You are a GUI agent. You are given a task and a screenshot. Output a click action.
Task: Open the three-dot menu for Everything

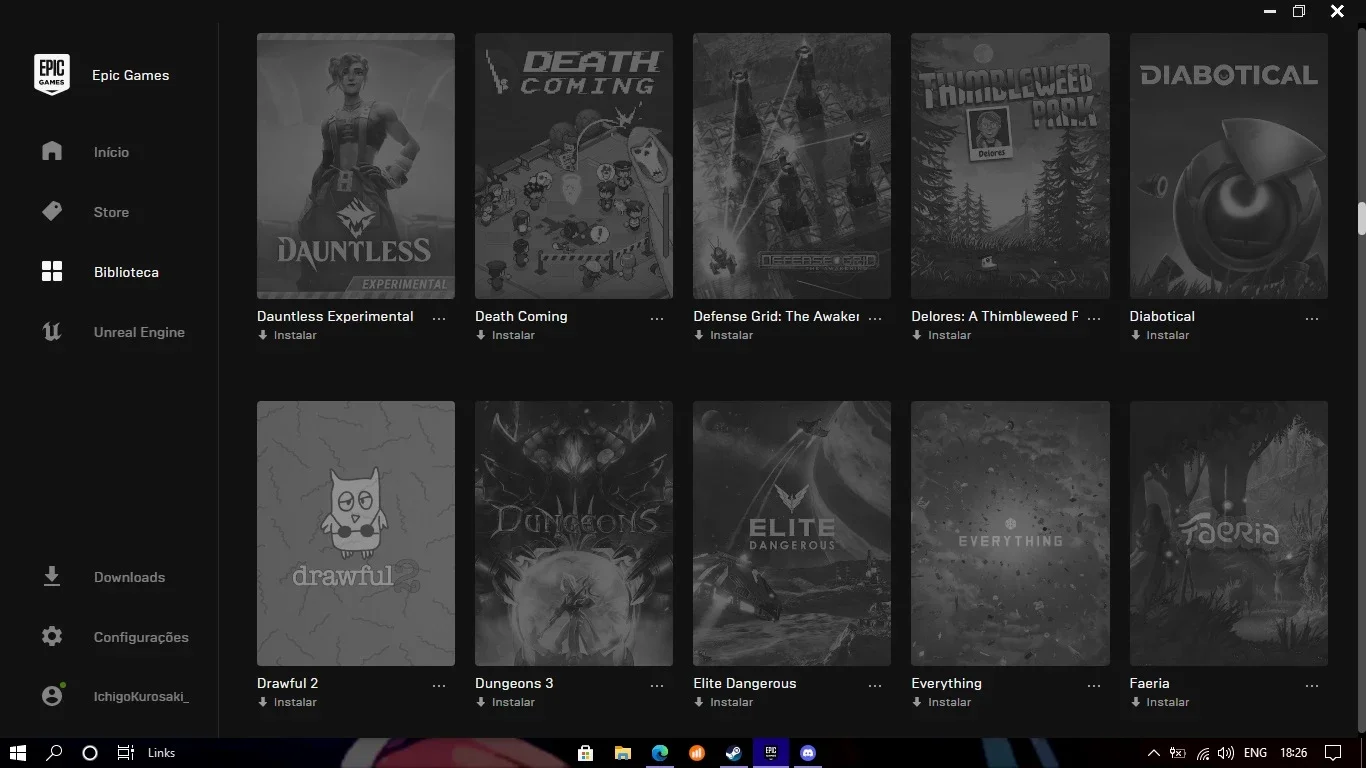pos(1093,685)
